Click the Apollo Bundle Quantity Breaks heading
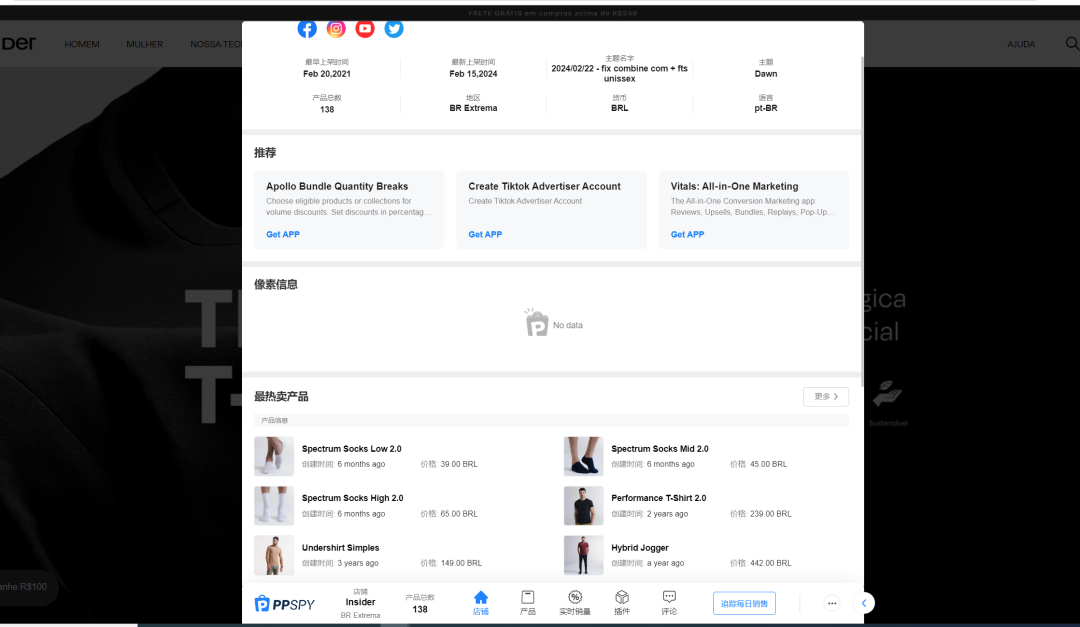 point(337,186)
